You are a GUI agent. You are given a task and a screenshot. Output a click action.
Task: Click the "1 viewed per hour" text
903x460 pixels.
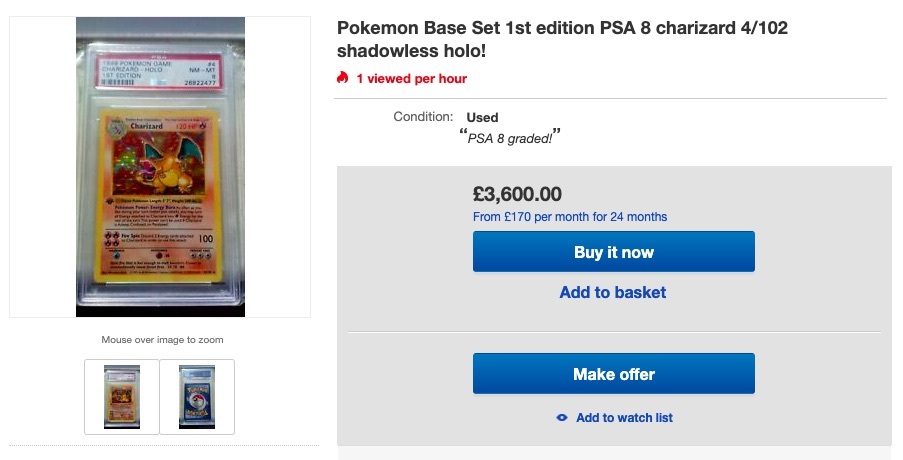412,78
